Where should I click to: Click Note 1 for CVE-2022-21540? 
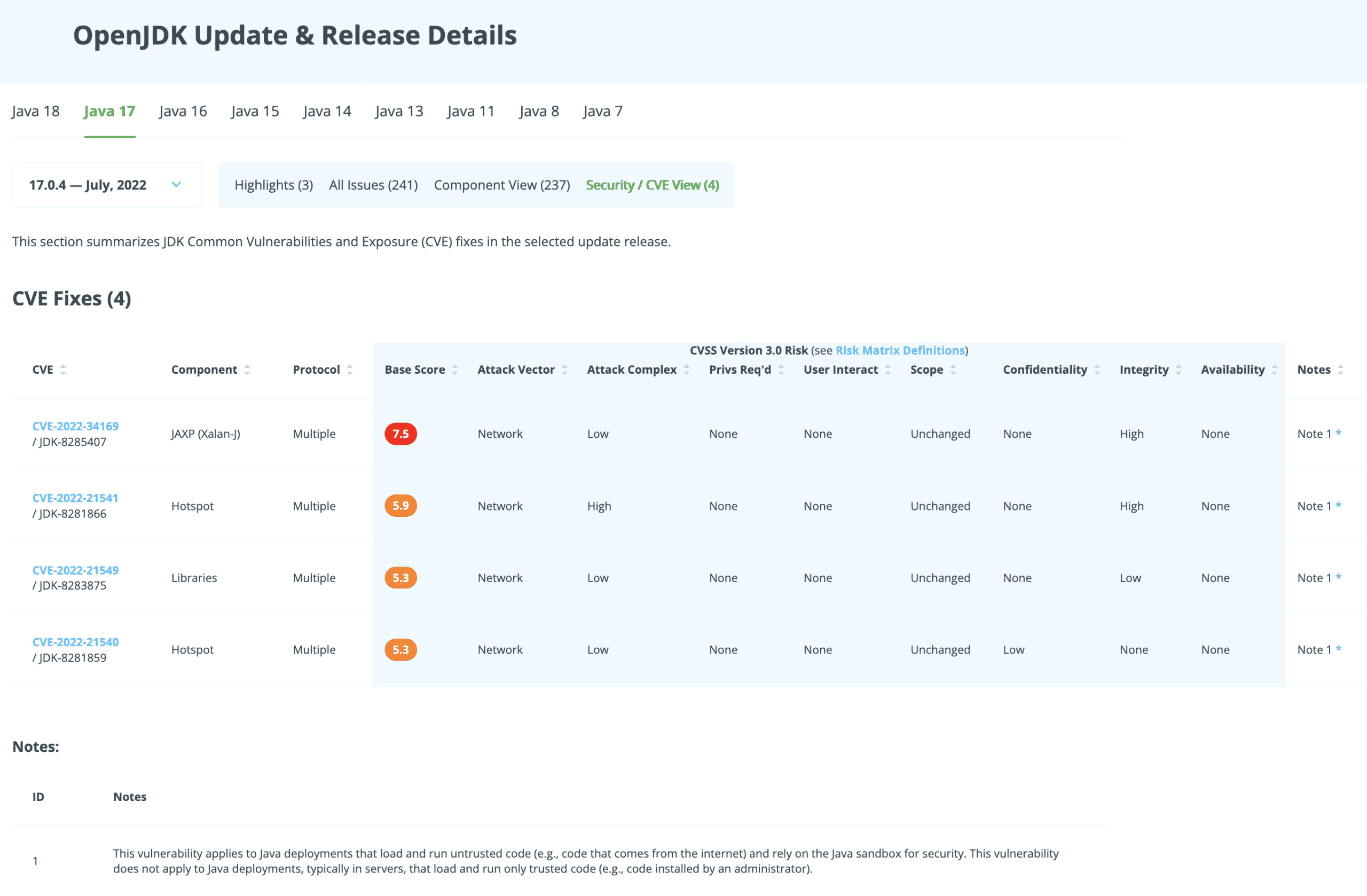coord(1319,650)
